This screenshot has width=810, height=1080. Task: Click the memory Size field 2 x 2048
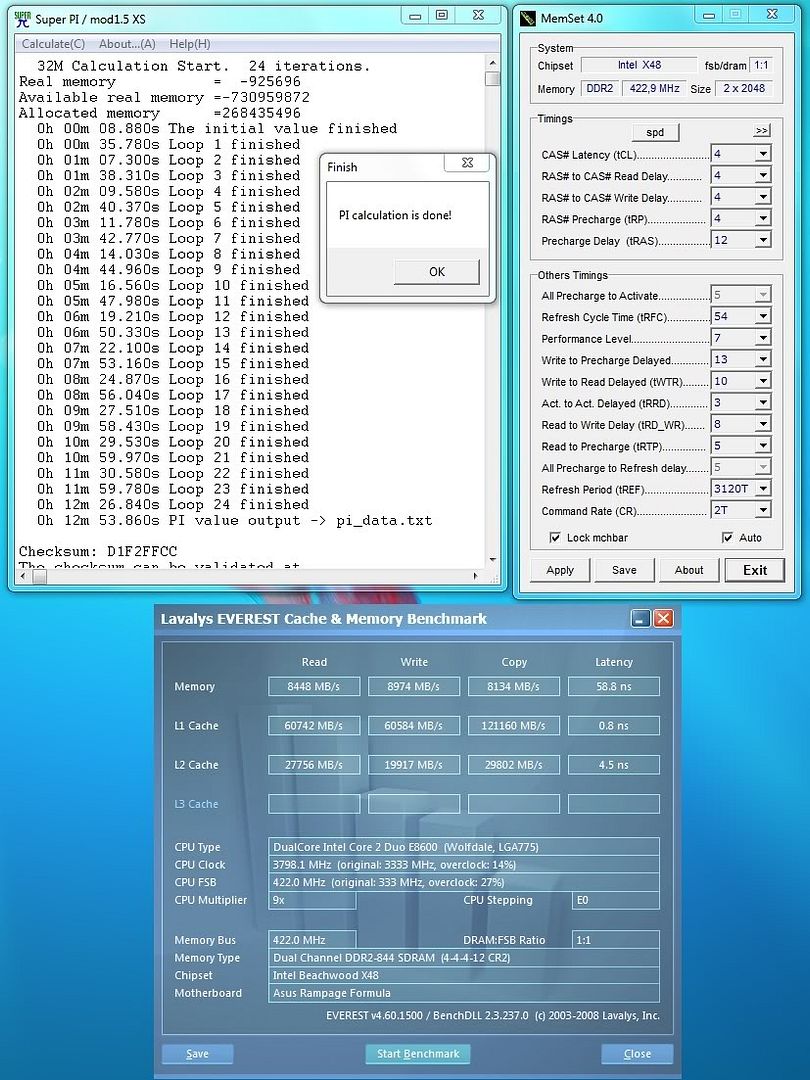744,88
